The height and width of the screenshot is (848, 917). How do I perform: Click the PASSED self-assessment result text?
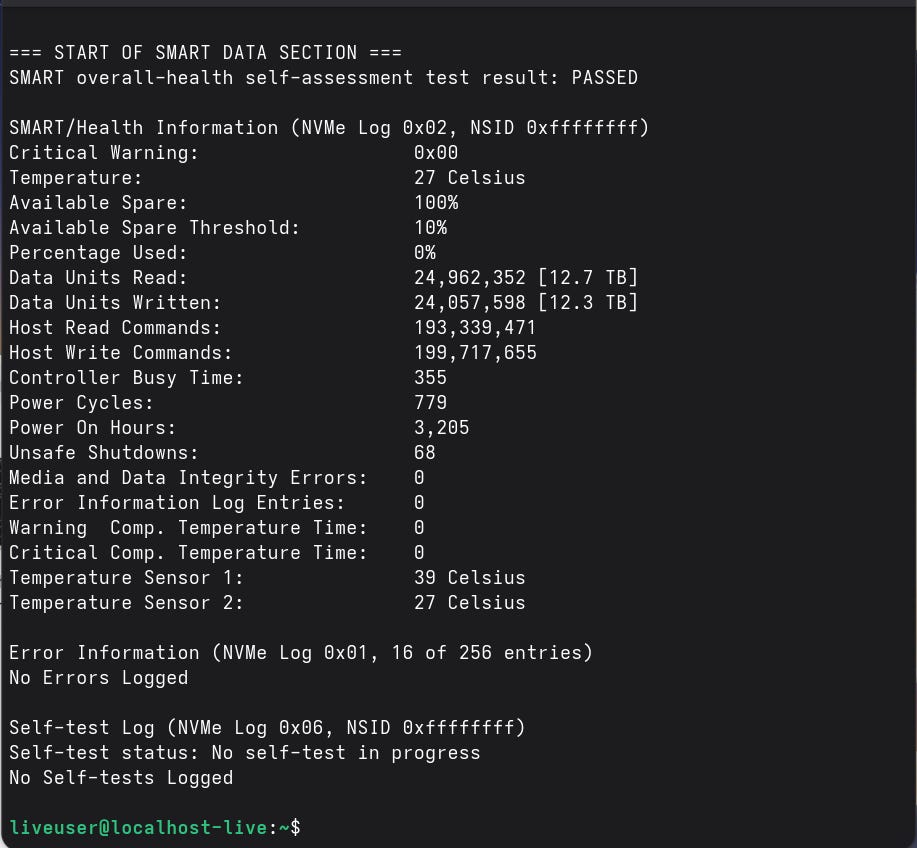[604, 78]
